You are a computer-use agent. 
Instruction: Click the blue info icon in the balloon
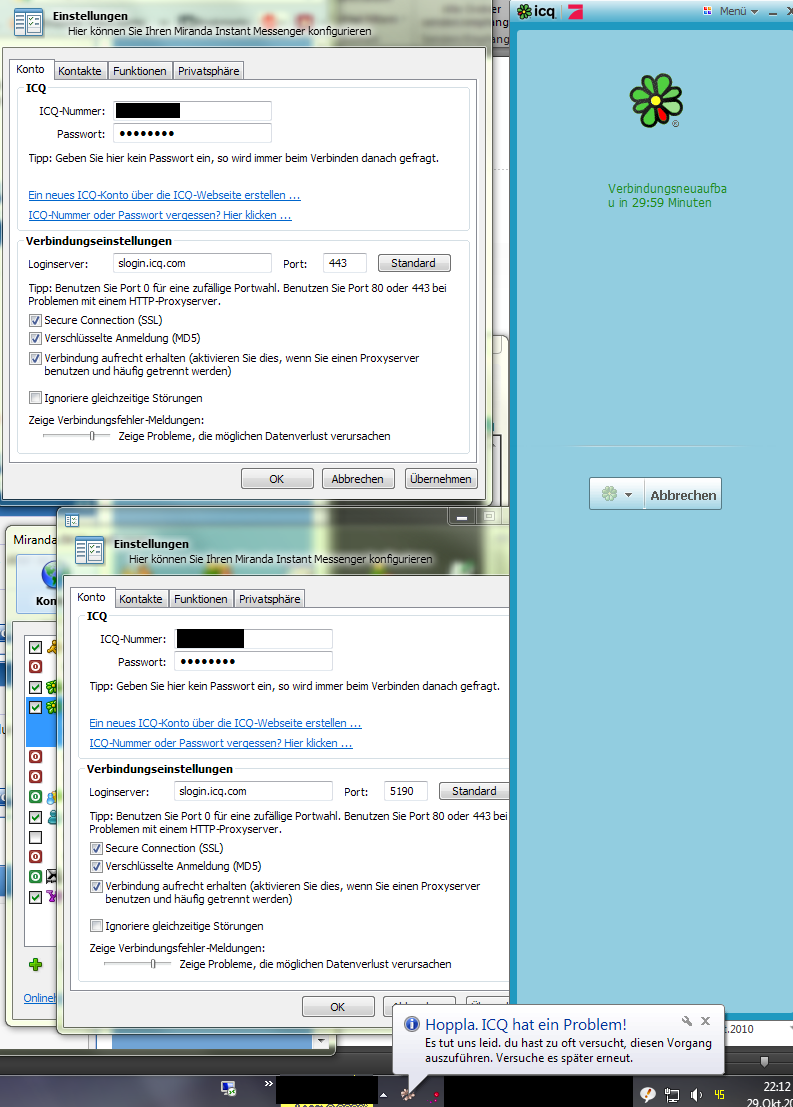click(411, 1024)
